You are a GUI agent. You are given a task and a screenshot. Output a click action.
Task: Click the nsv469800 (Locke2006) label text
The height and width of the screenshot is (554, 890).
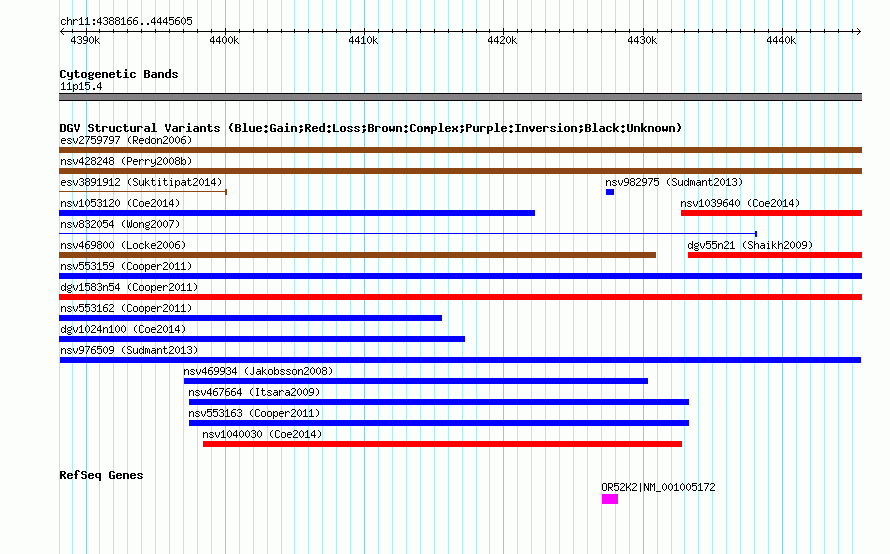tap(123, 245)
